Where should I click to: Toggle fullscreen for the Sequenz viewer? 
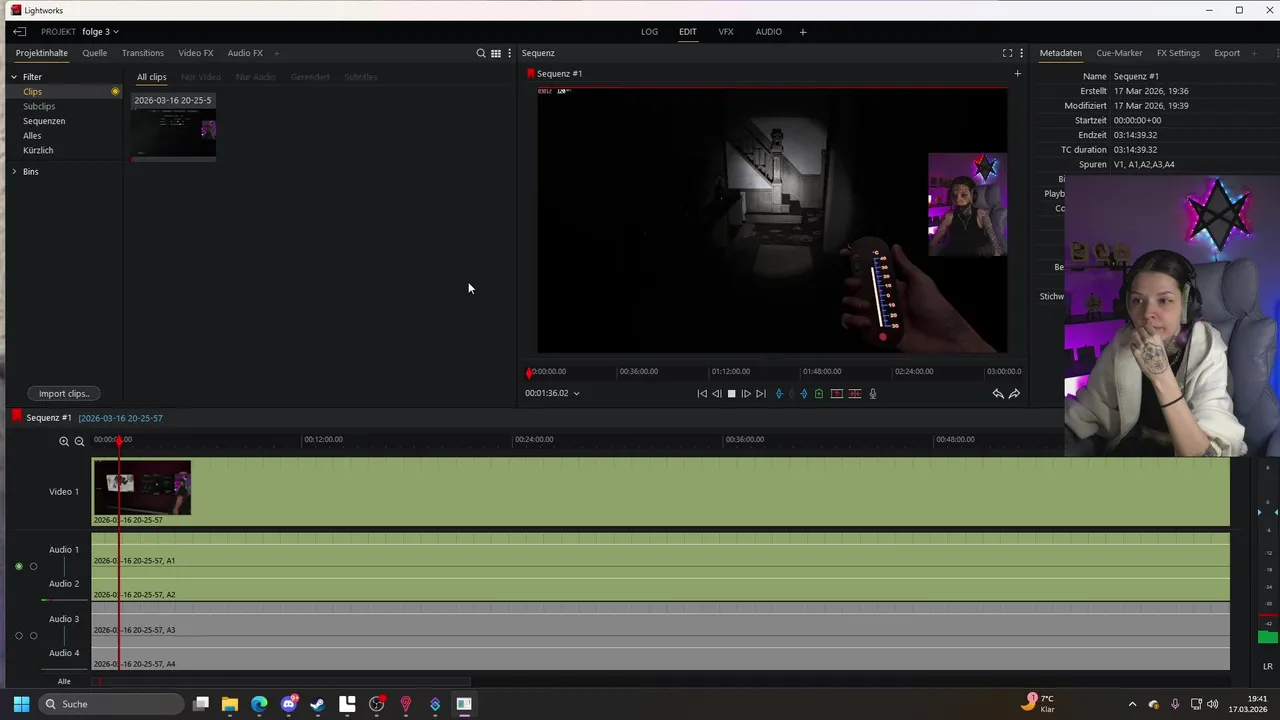pyautogui.click(x=1007, y=53)
